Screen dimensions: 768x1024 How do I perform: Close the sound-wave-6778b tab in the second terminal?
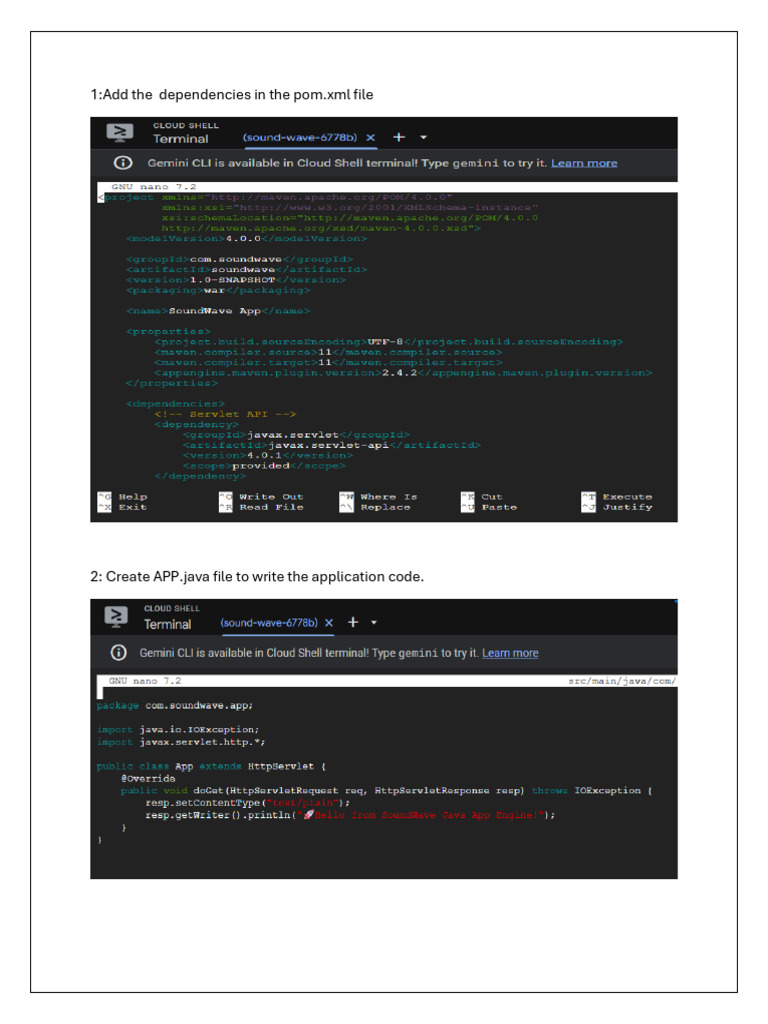point(329,622)
